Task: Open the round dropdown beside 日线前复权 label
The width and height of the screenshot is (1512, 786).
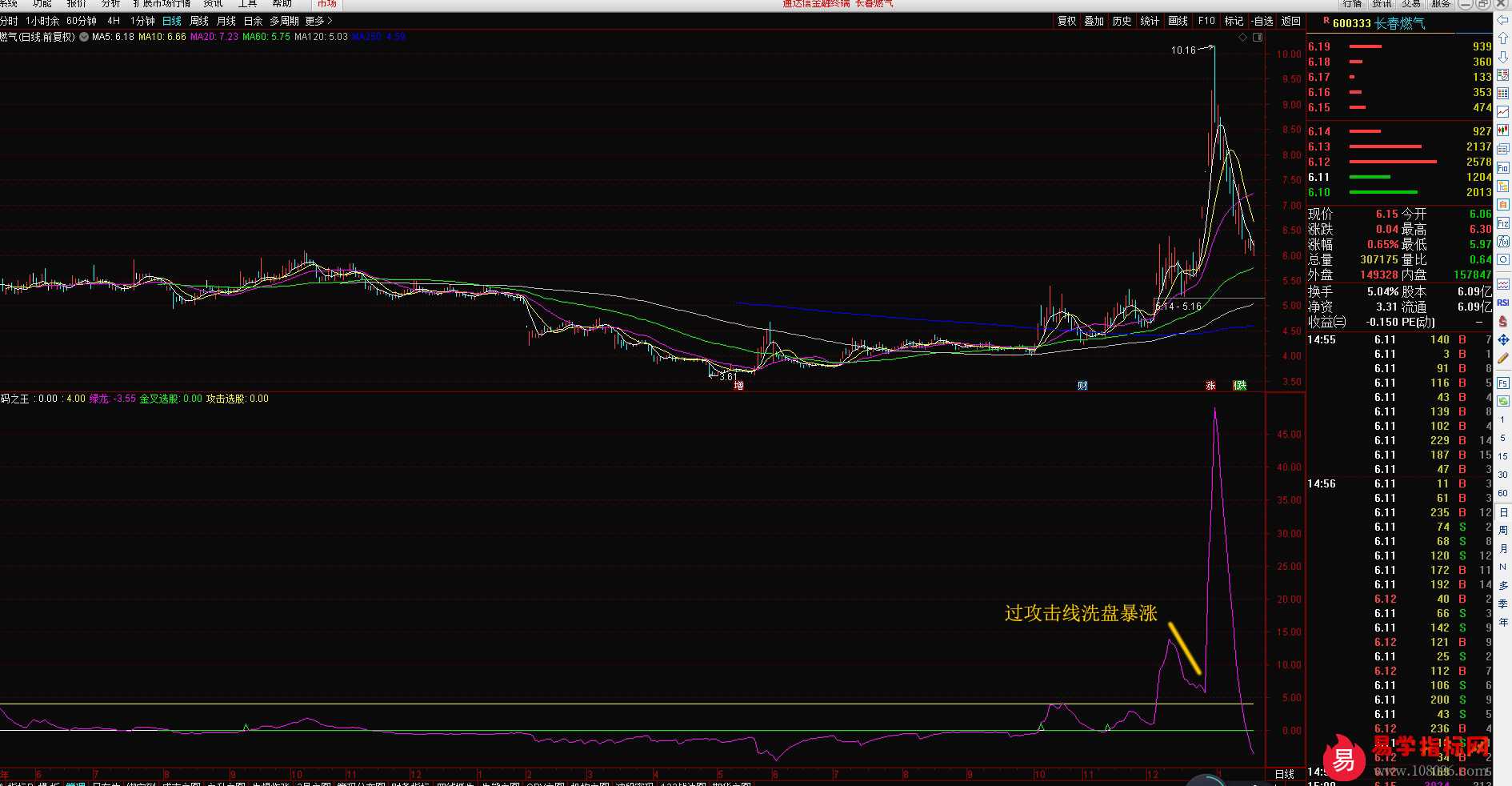Action: (84, 37)
